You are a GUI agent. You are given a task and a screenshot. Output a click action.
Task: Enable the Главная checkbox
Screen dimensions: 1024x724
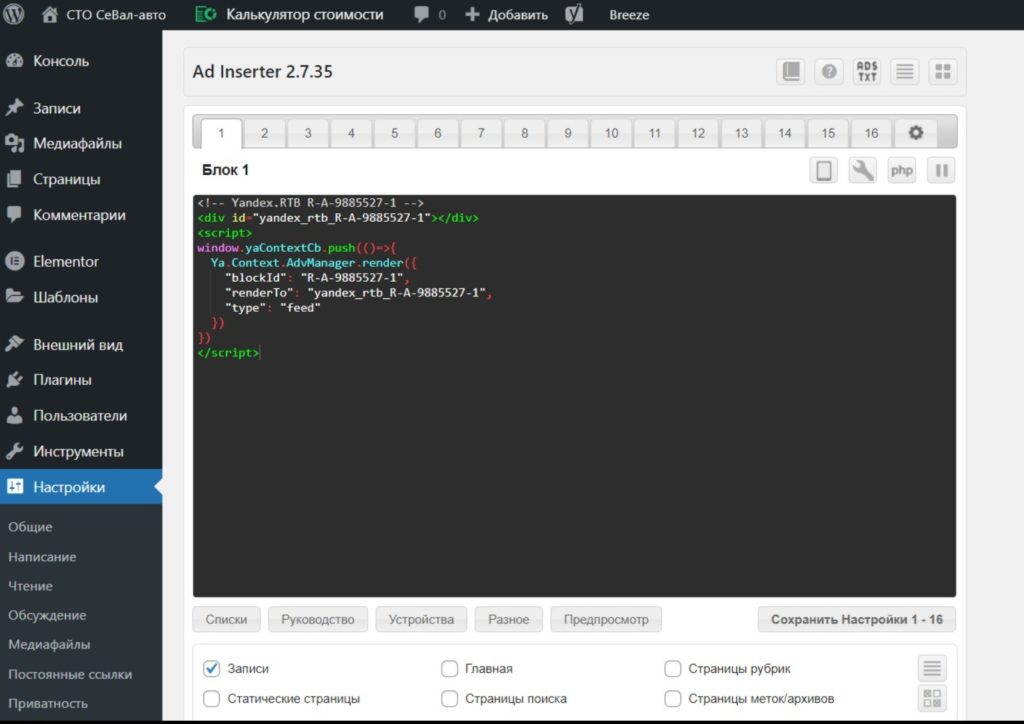point(449,669)
